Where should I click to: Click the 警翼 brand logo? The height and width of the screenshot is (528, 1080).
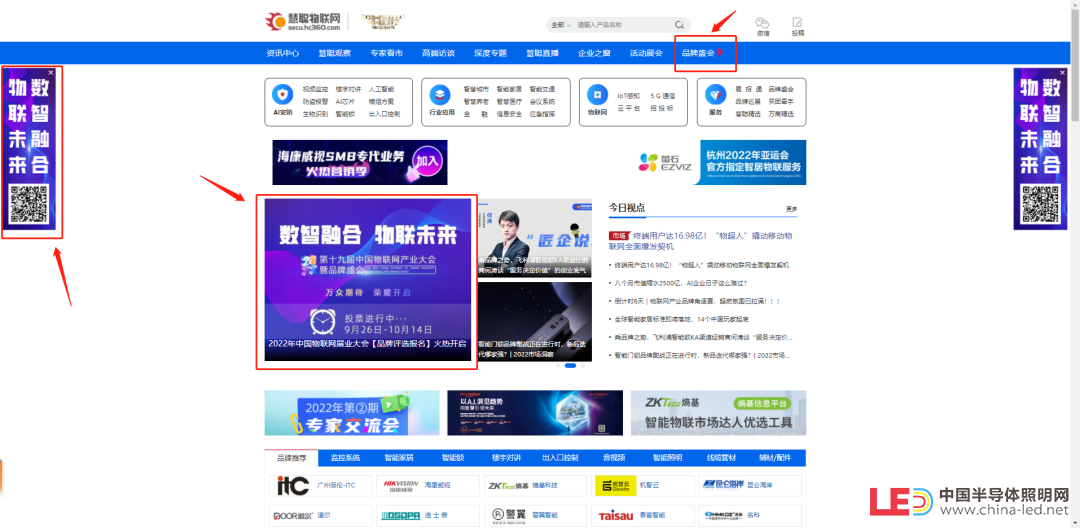coord(507,515)
